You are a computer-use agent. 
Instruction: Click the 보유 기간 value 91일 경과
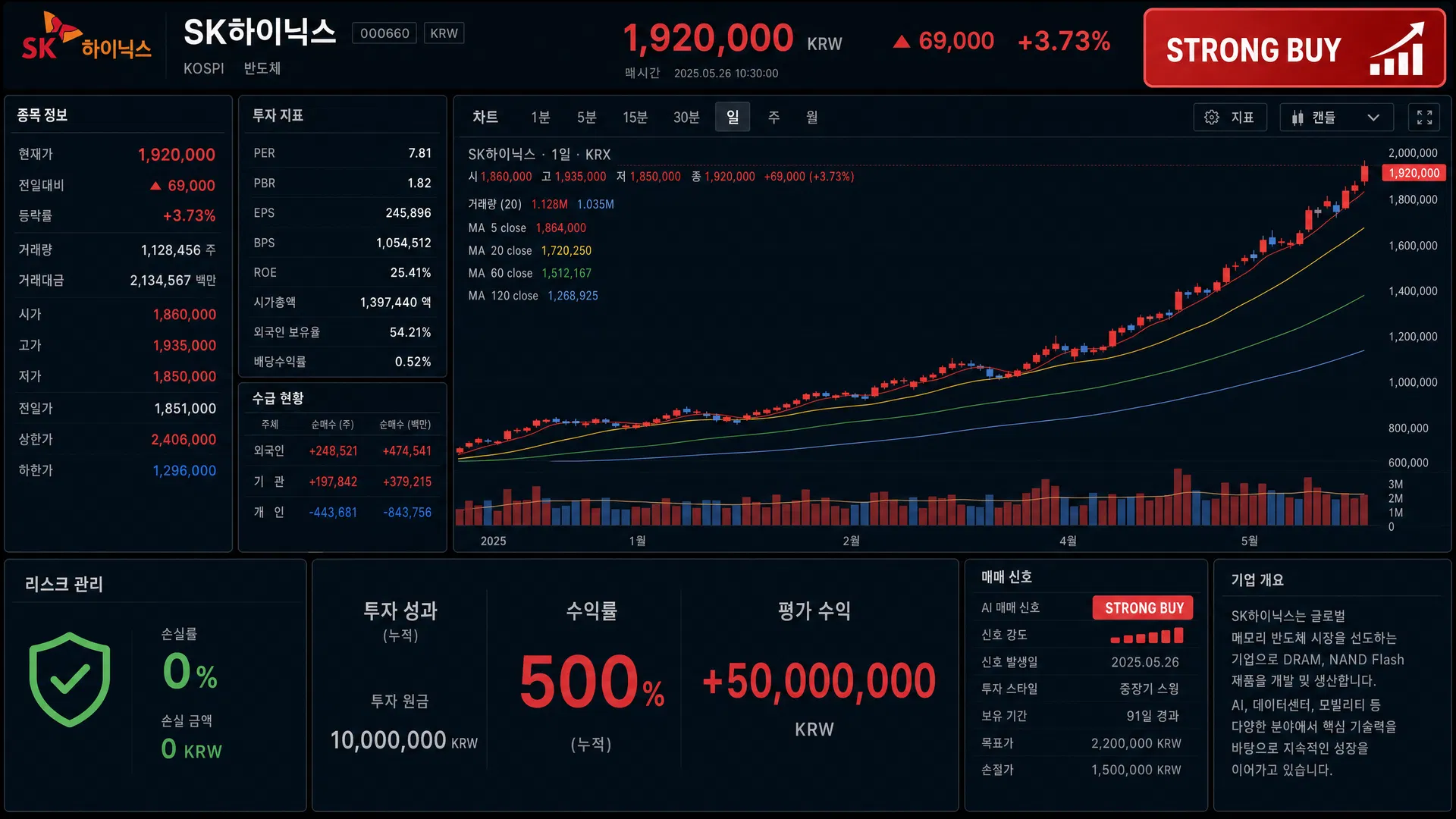click(x=1153, y=717)
